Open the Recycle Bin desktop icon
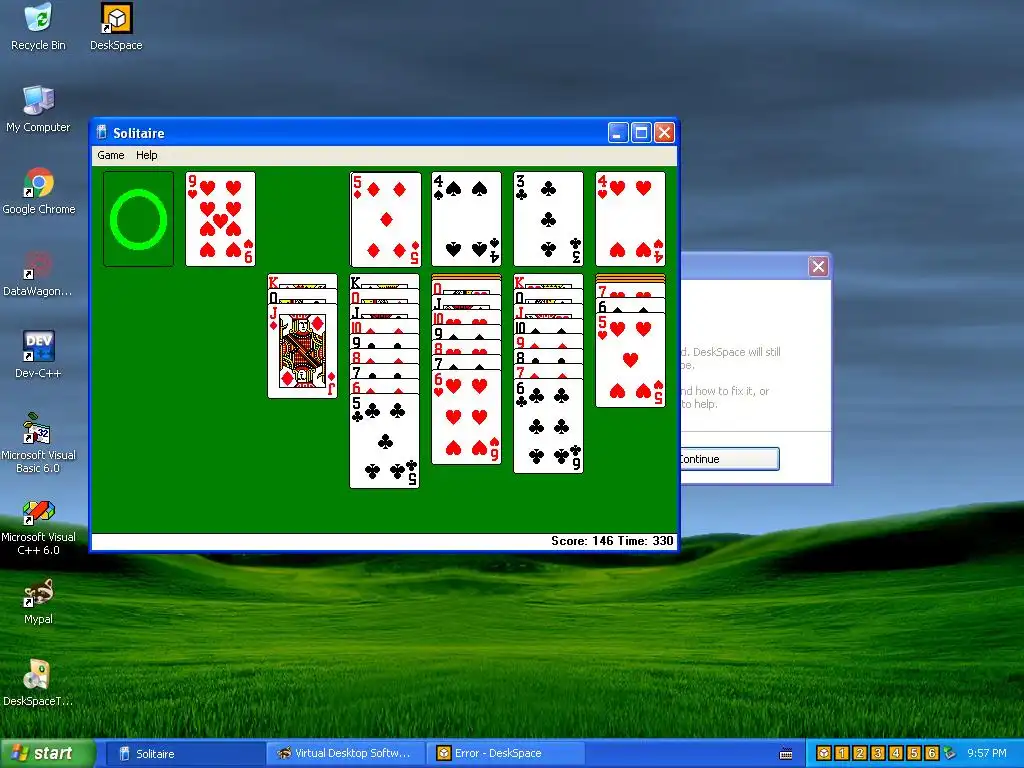Image resolution: width=1024 pixels, height=768 pixels. (39, 27)
